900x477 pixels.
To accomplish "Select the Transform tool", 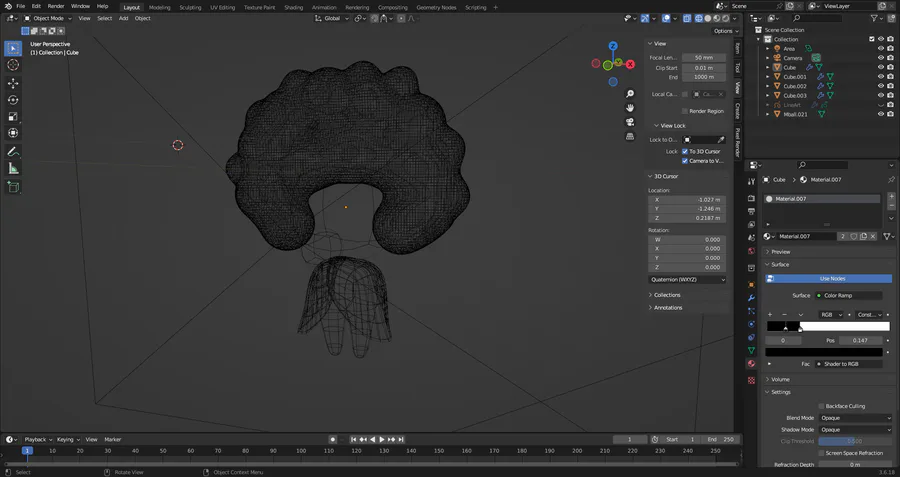I will 13,133.
